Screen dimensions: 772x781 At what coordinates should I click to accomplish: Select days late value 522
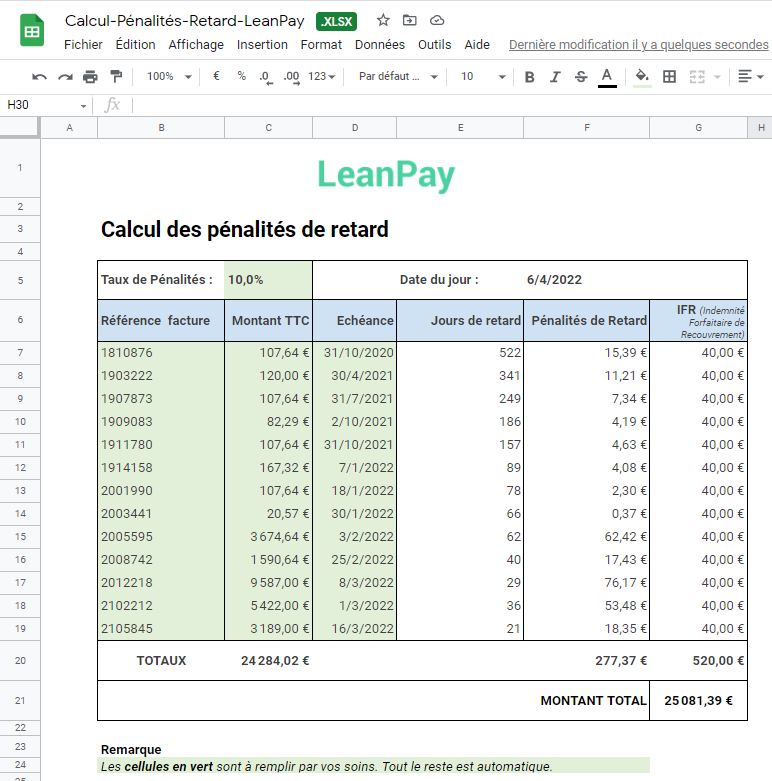460,353
